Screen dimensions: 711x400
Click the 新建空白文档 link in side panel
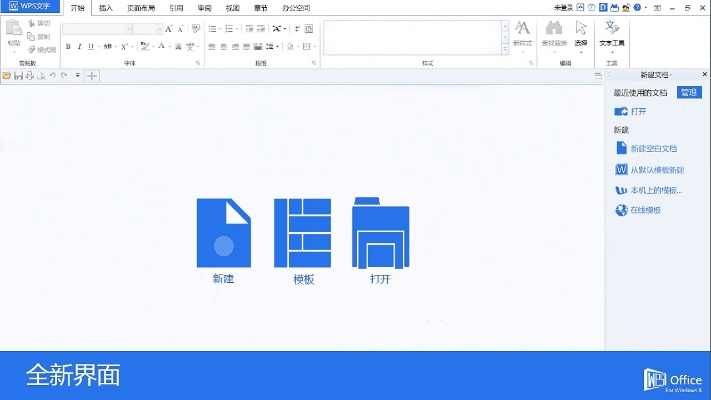[653, 148]
